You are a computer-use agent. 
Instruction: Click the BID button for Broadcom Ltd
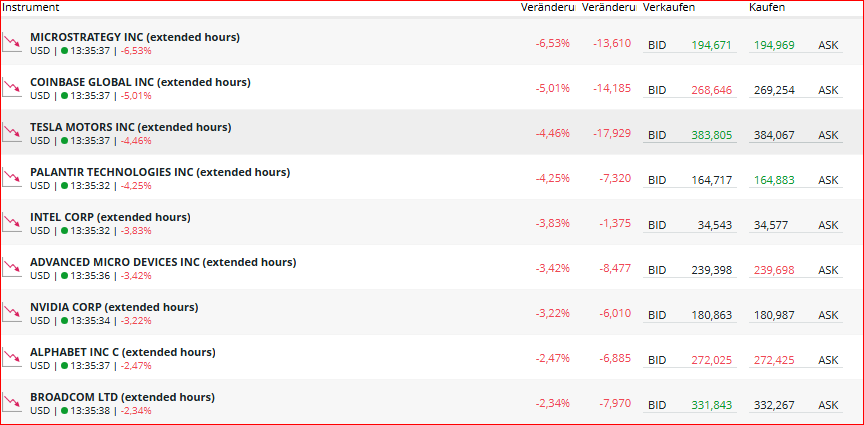(x=657, y=405)
